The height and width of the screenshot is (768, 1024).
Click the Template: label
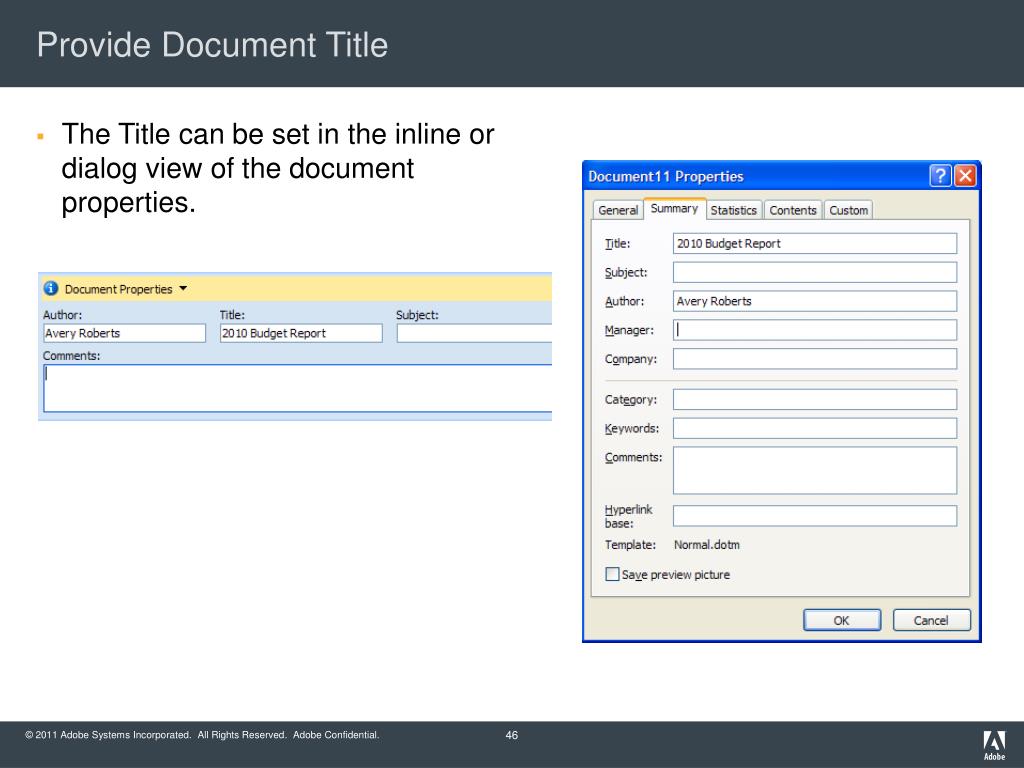point(630,545)
